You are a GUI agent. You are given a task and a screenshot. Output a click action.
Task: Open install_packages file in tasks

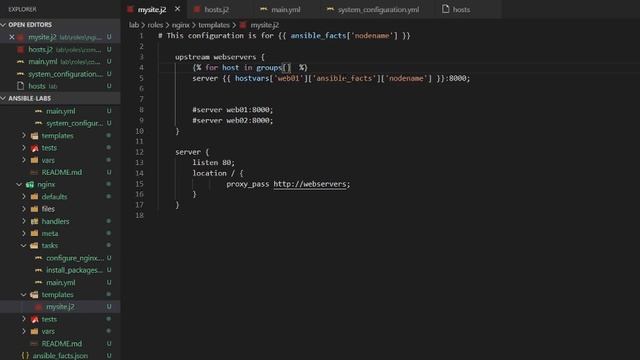pyautogui.click(x=60, y=270)
